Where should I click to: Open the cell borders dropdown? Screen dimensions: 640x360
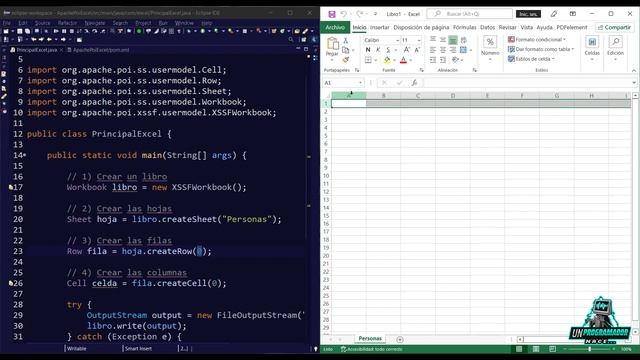pos(376,60)
